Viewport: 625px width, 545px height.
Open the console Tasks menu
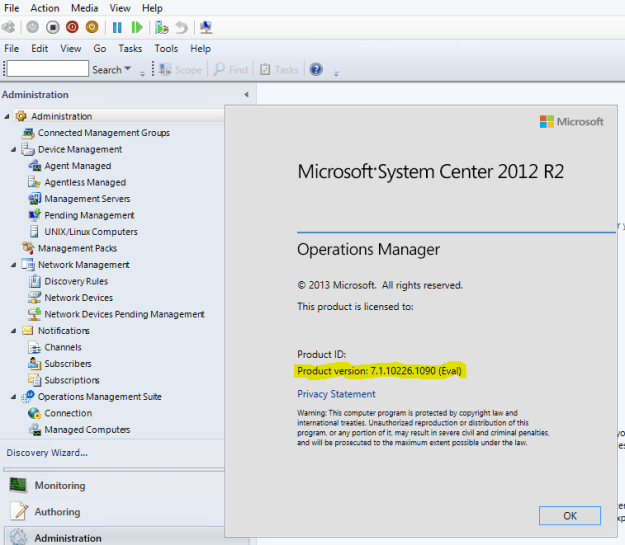pos(130,49)
